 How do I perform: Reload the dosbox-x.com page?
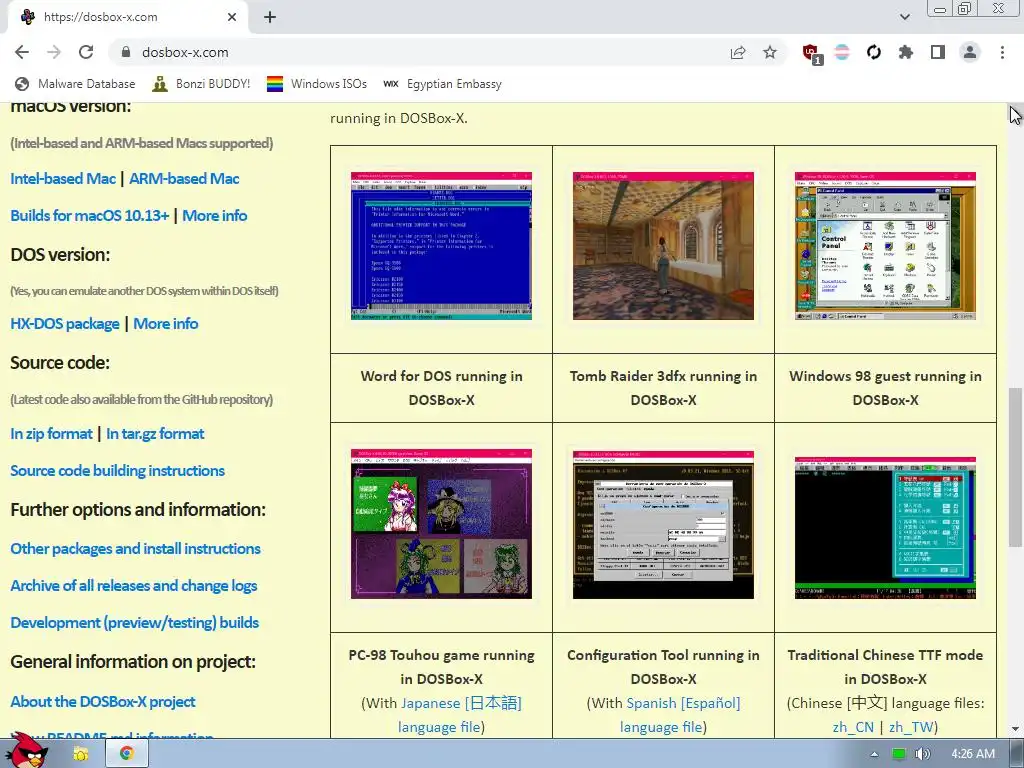86,52
